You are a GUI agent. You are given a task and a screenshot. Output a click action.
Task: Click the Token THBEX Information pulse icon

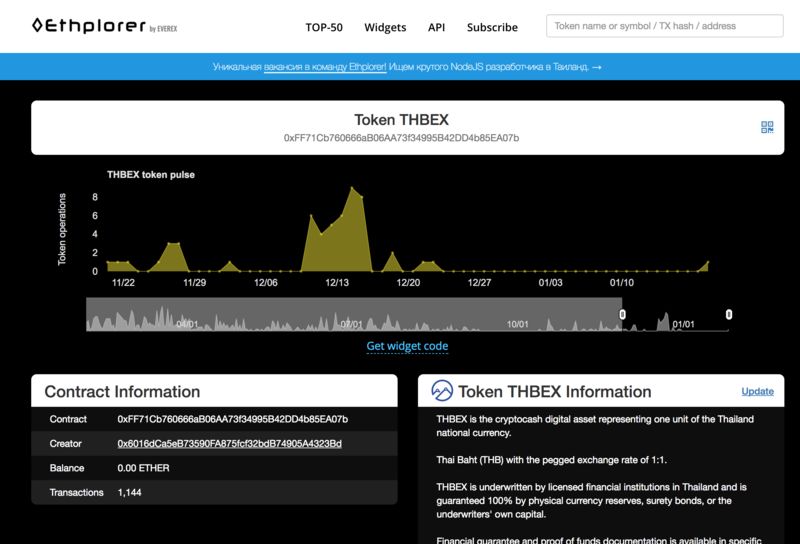[442, 391]
